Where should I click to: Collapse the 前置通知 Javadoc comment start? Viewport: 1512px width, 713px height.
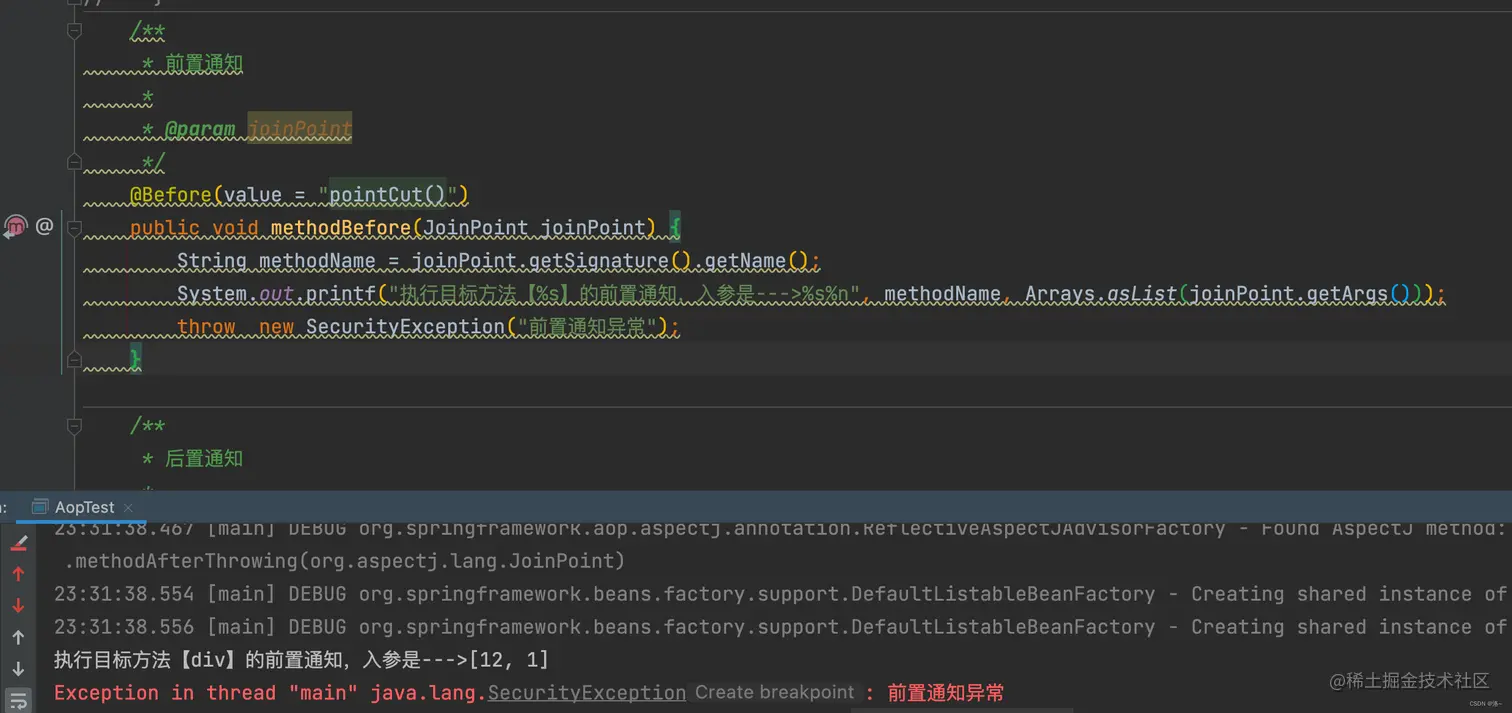pos(74,31)
